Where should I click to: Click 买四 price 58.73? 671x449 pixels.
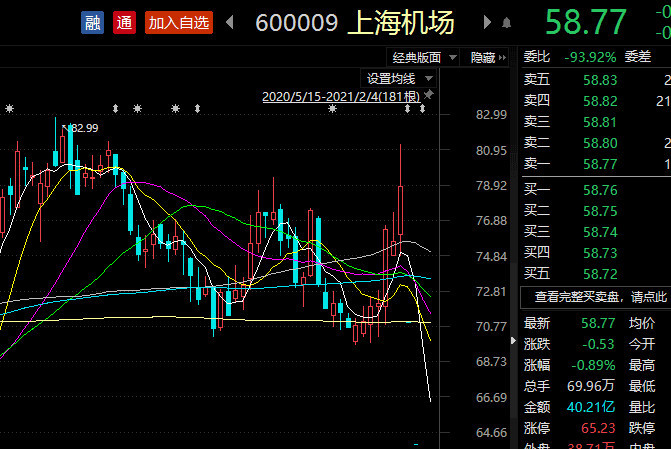[600, 253]
